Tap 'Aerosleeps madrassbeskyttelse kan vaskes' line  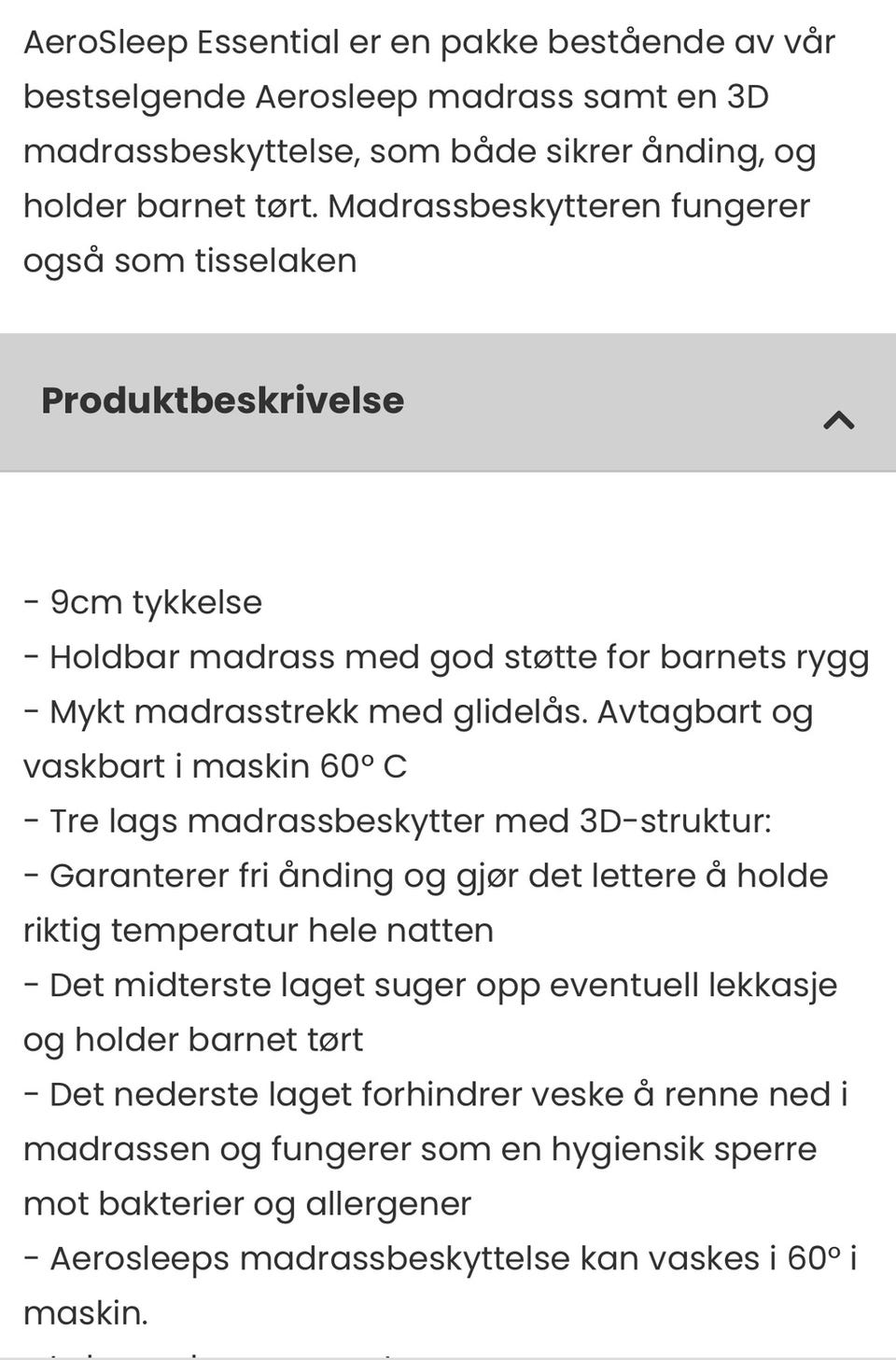(x=441, y=1259)
